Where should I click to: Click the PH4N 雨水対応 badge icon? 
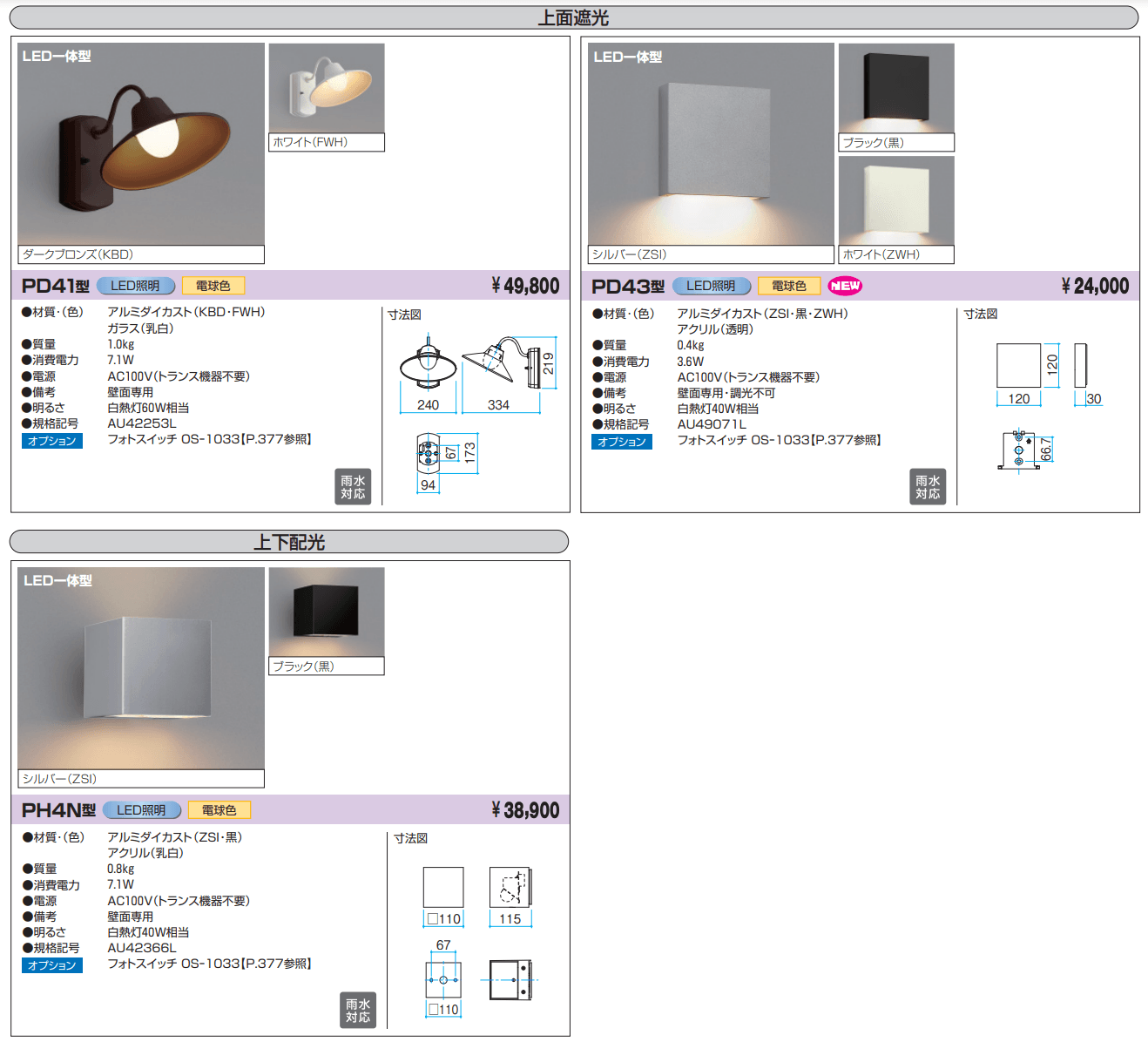[358, 1011]
